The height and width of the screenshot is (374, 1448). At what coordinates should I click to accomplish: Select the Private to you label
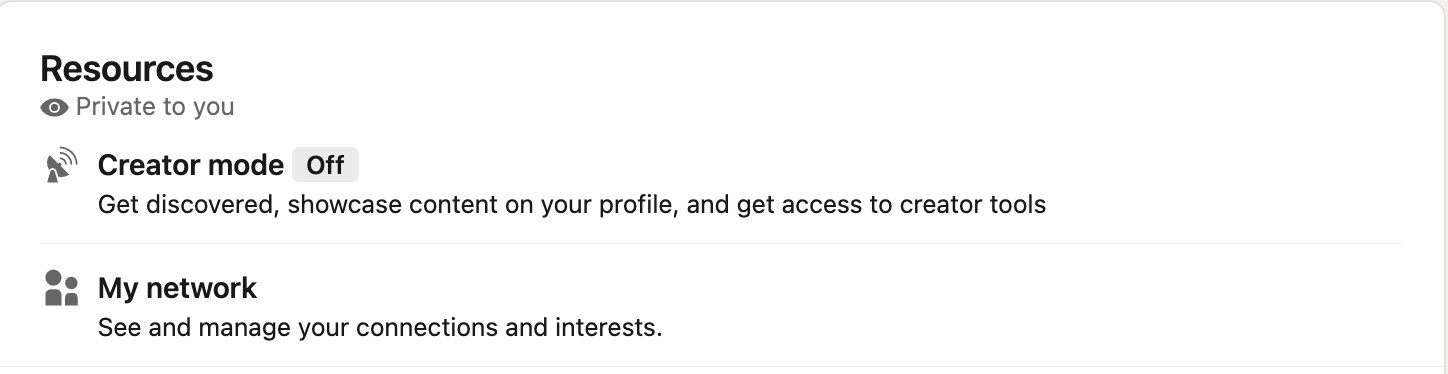155,107
